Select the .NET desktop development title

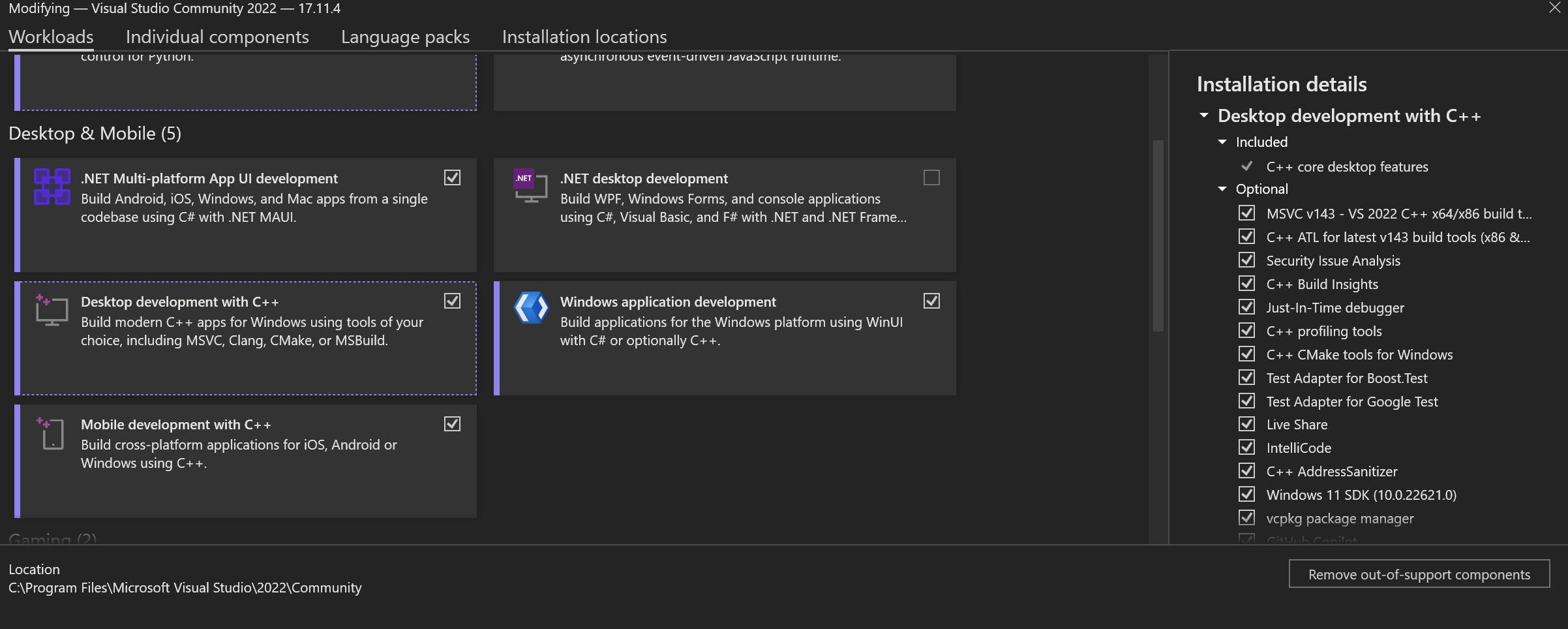click(644, 178)
